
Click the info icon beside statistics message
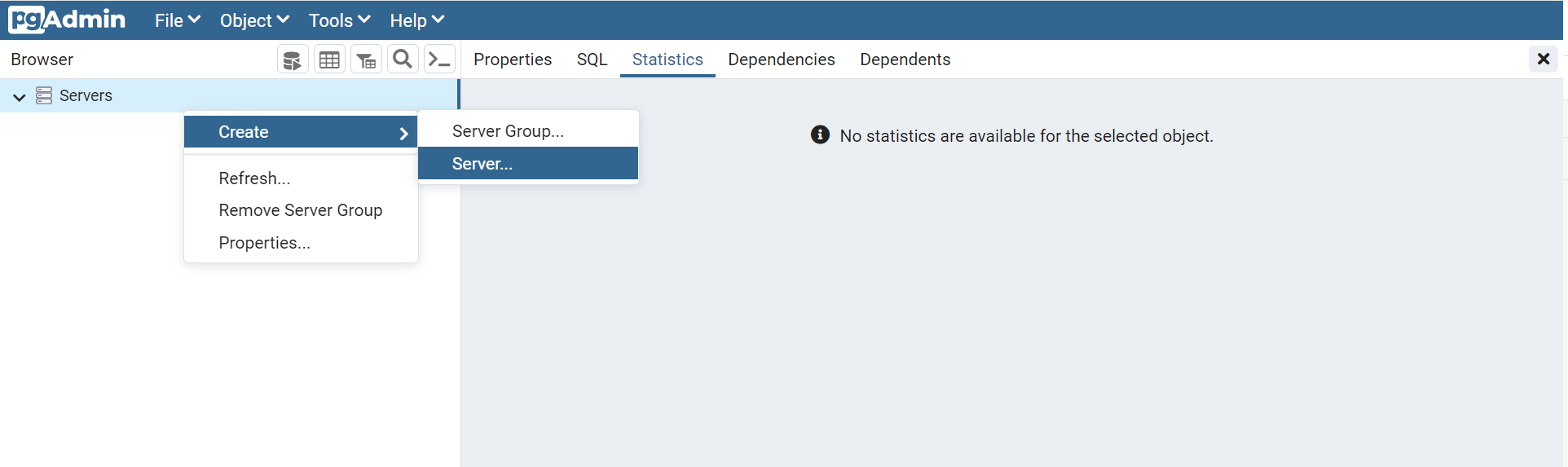tap(820, 135)
